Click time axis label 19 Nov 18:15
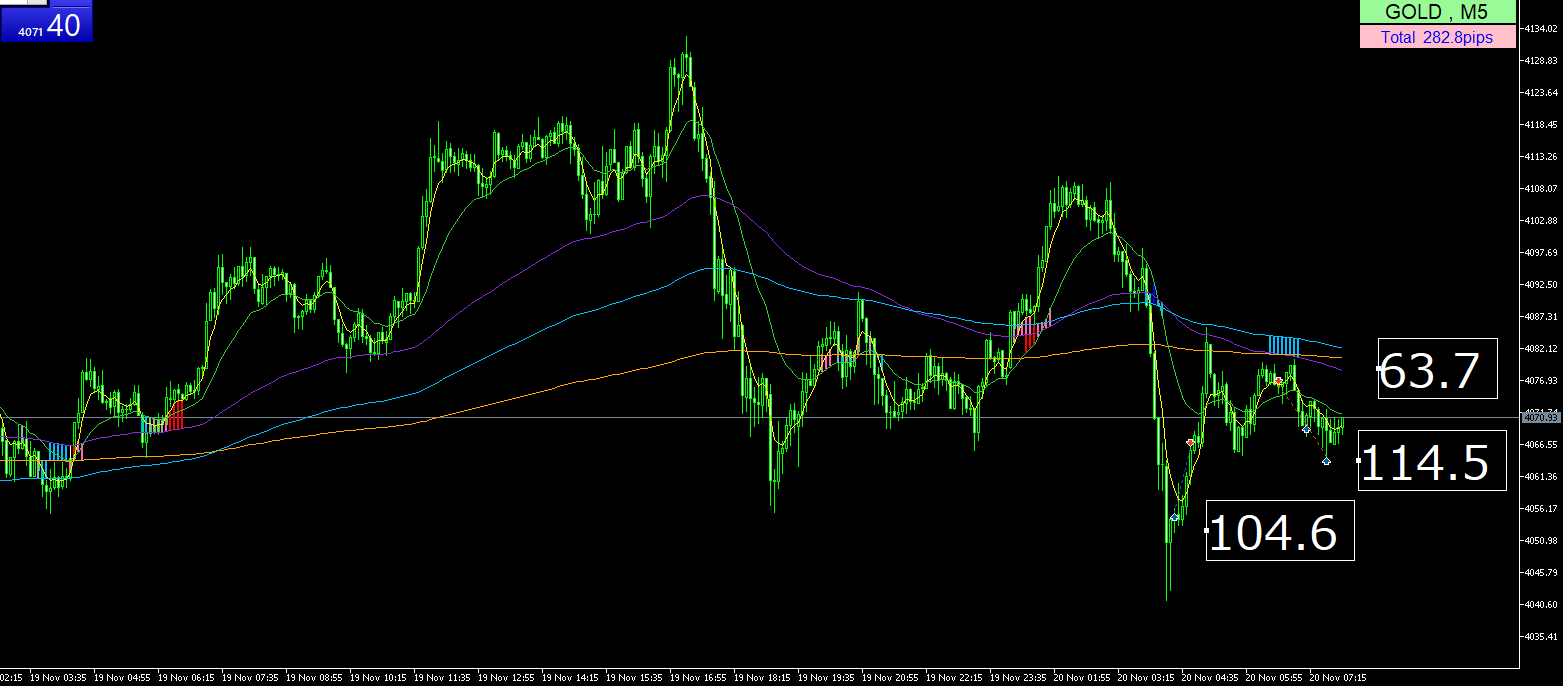The width and height of the screenshot is (1563, 686). (x=762, y=677)
